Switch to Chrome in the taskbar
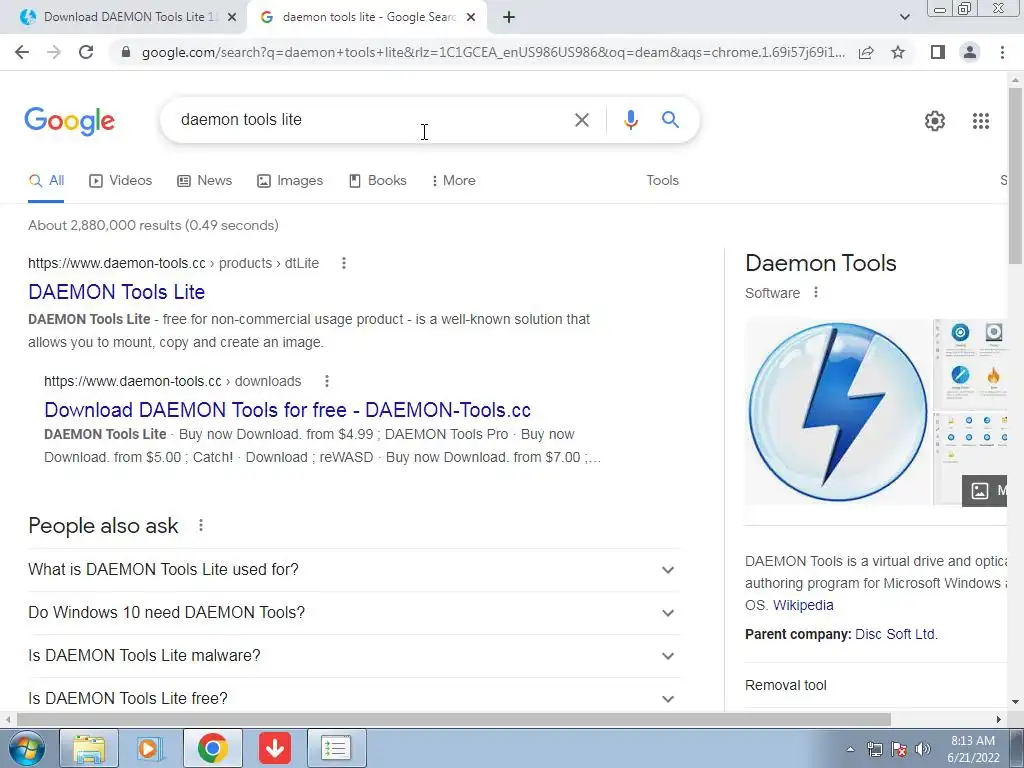Screen dimensions: 1024x768 [212, 748]
